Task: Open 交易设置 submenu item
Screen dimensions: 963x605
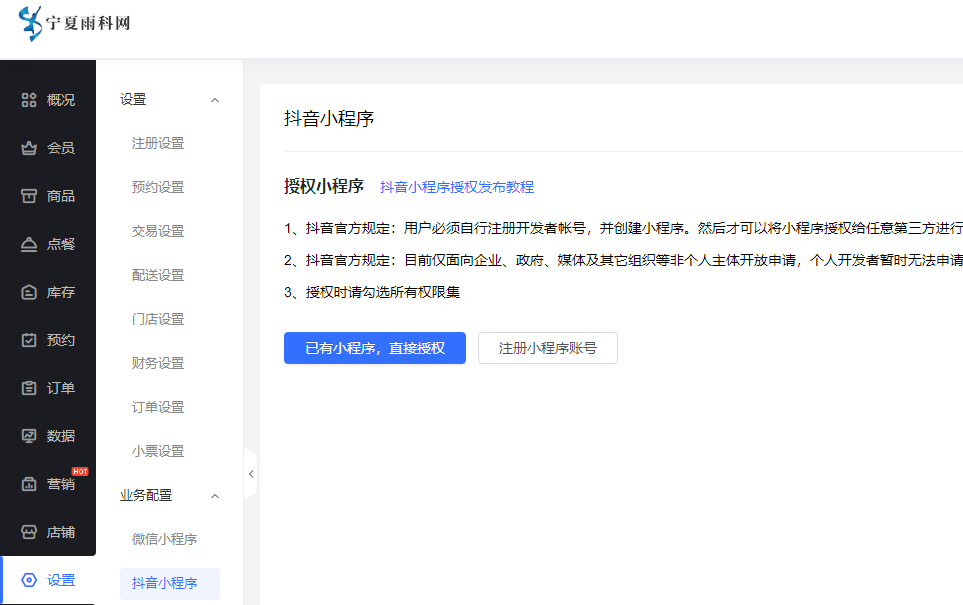Action: coord(158,231)
